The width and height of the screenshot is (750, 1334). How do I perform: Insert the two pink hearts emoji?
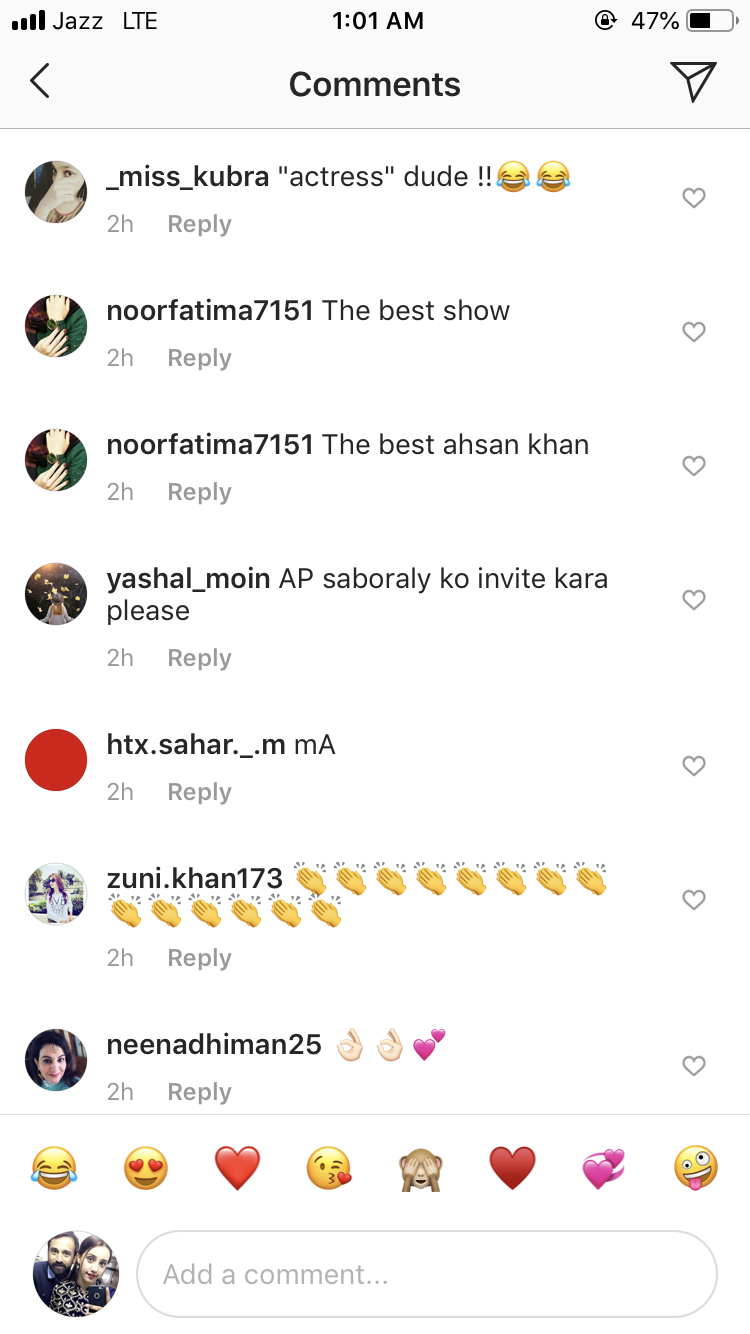point(604,1167)
